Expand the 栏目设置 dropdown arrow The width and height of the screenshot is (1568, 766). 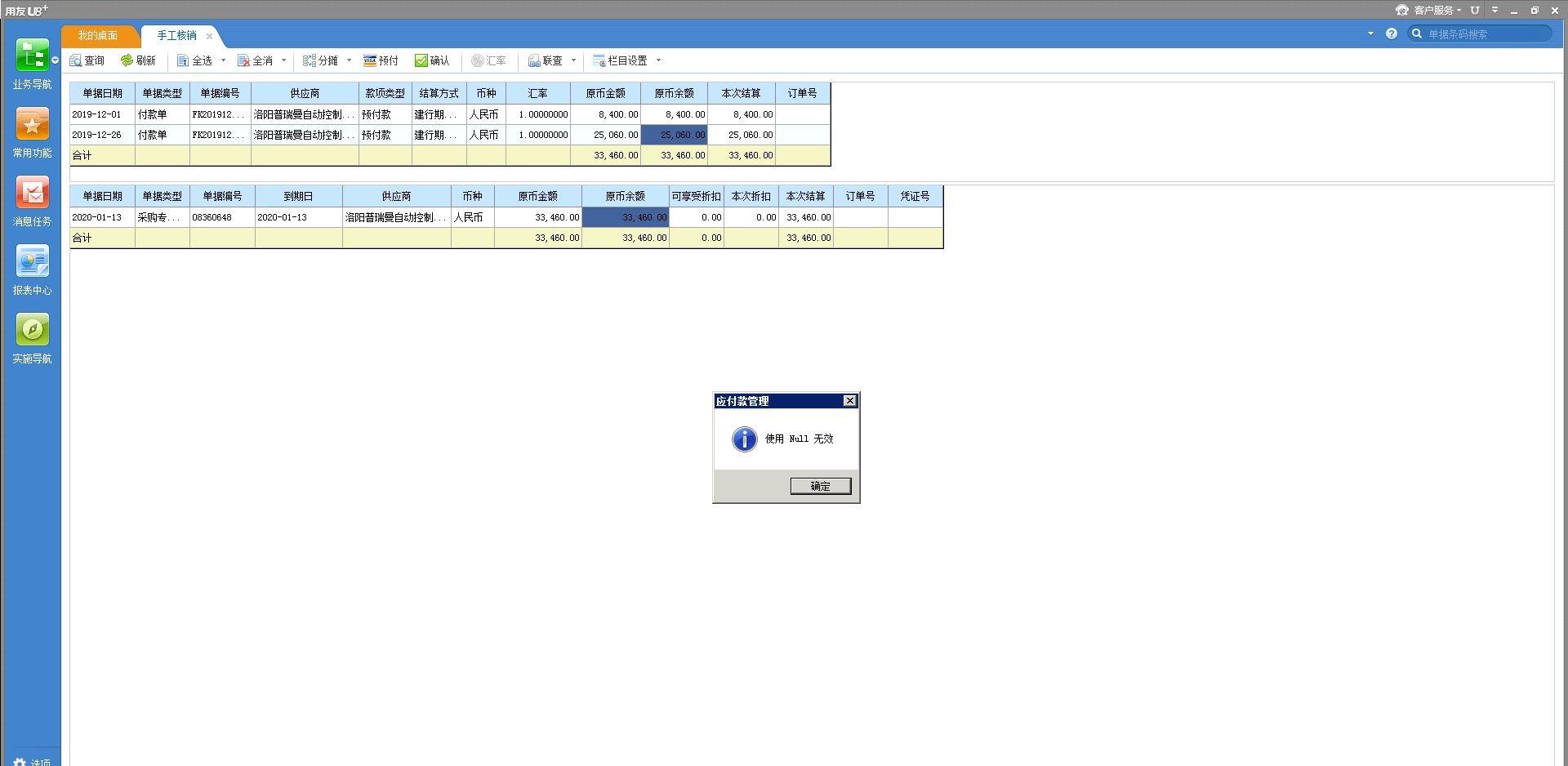(x=658, y=60)
